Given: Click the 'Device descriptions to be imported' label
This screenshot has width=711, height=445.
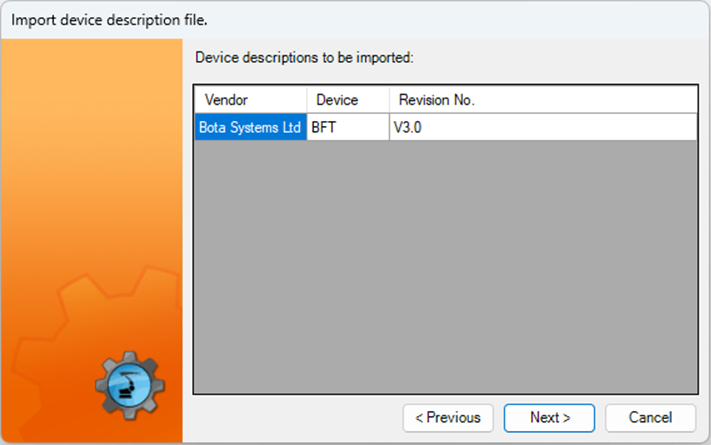Looking at the screenshot, I should (x=304, y=58).
